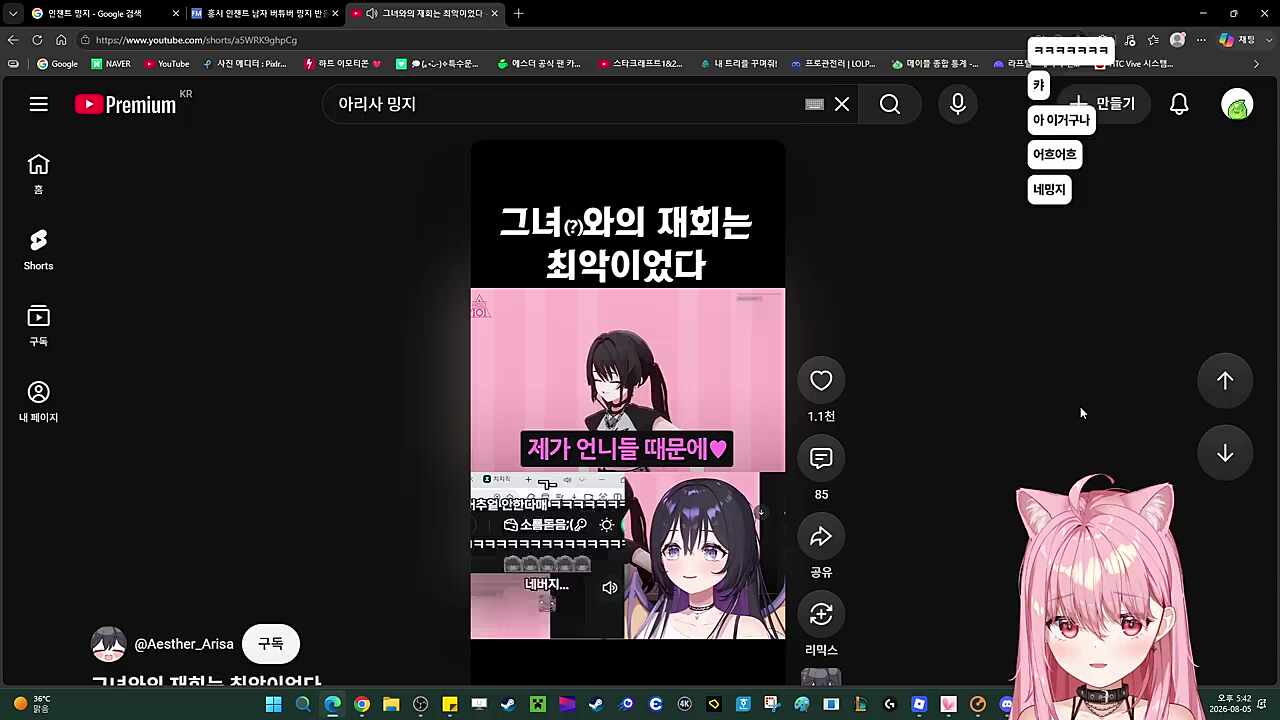
Task: Go to the previous Short with up arrow
Action: (1225, 380)
